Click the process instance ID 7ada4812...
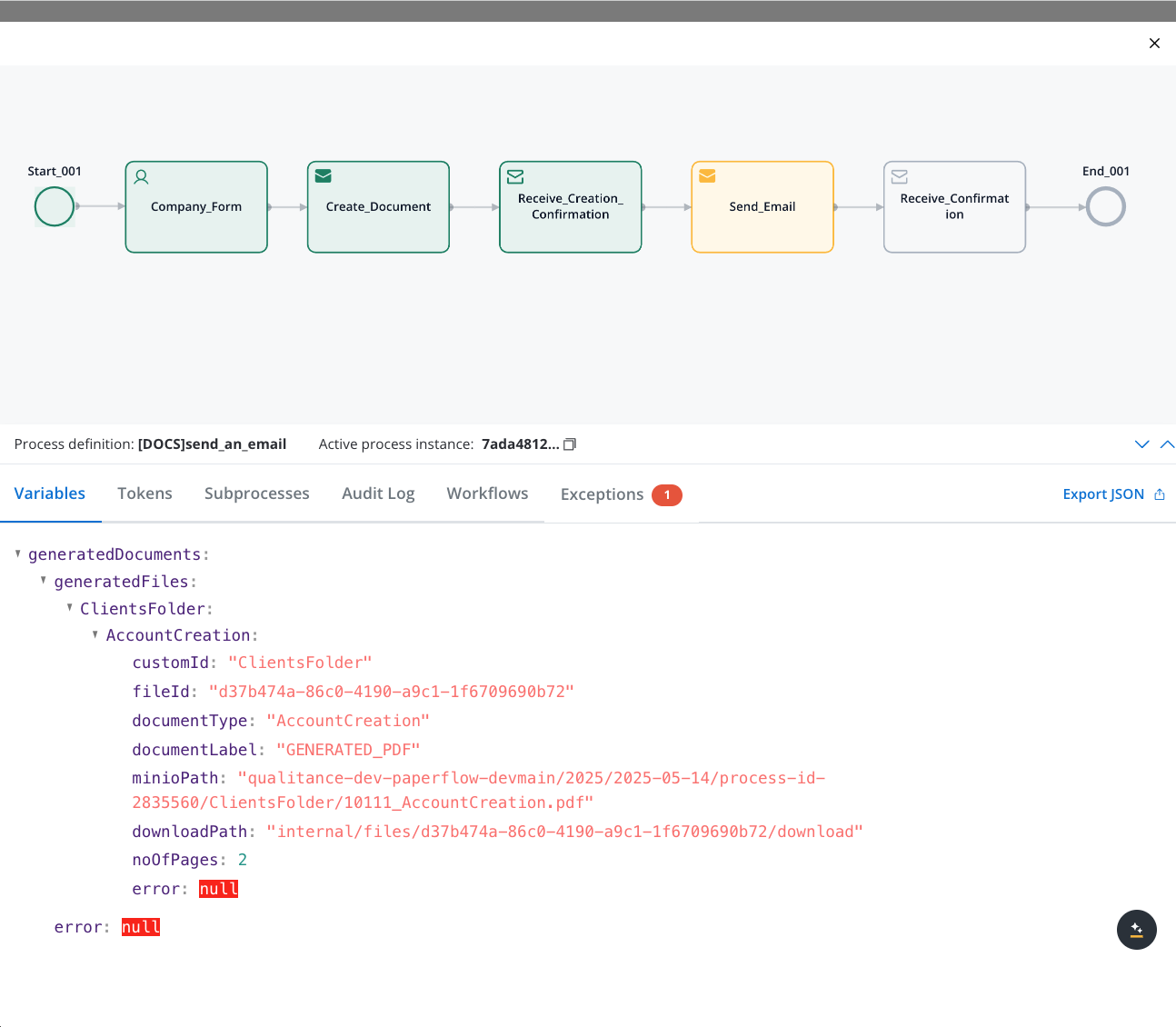 (x=520, y=444)
